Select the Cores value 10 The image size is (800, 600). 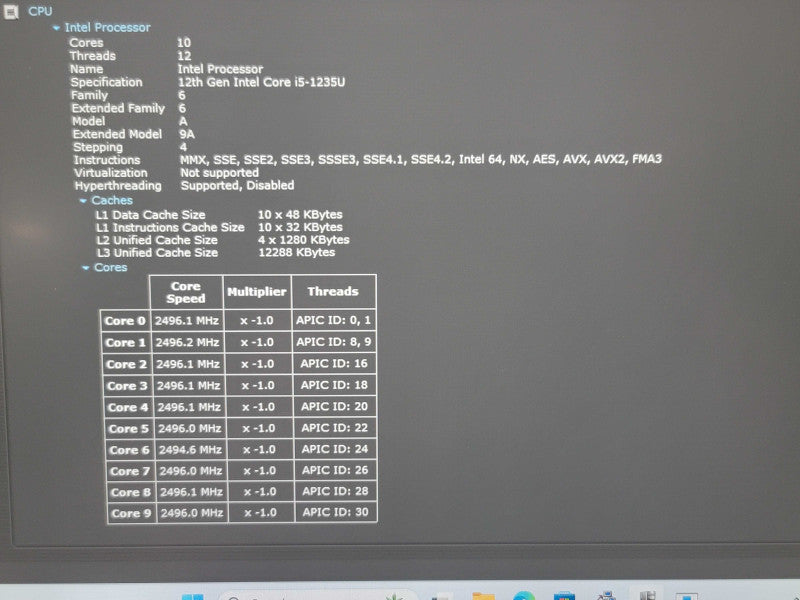point(184,43)
